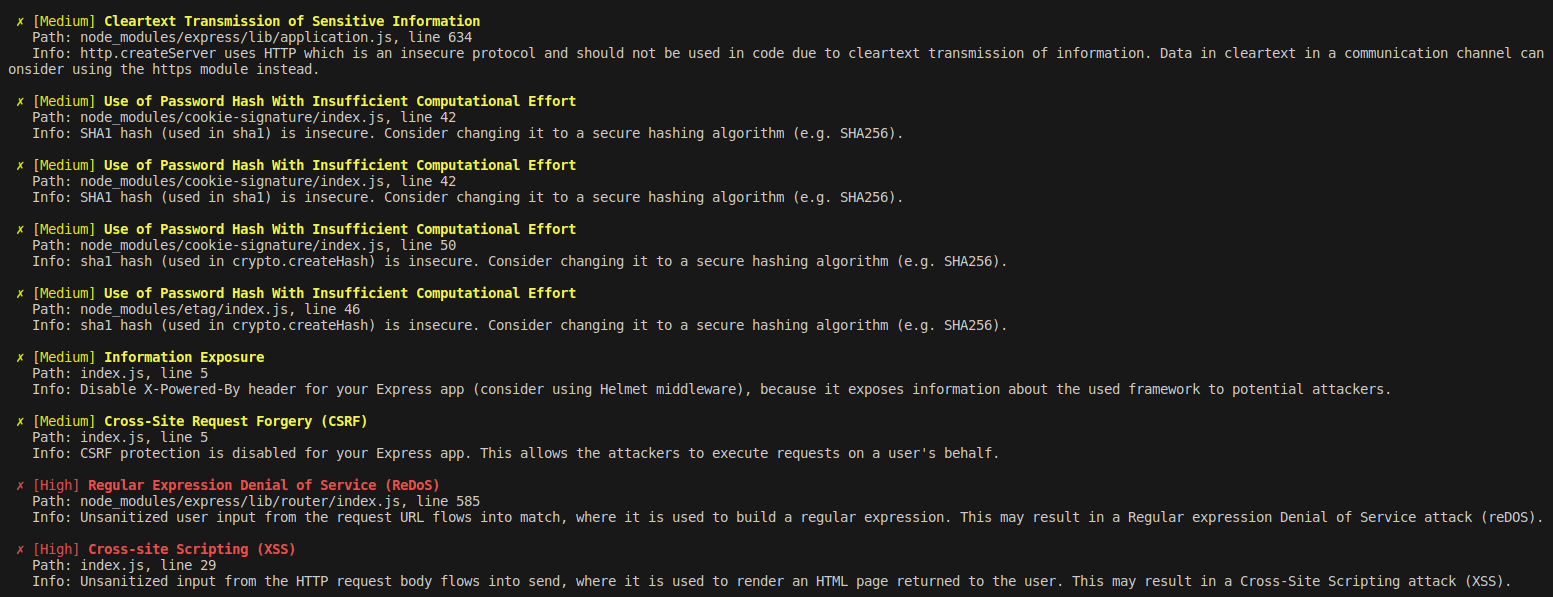Click the Information Exposure heading
1553x597 pixels.
point(184,357)
